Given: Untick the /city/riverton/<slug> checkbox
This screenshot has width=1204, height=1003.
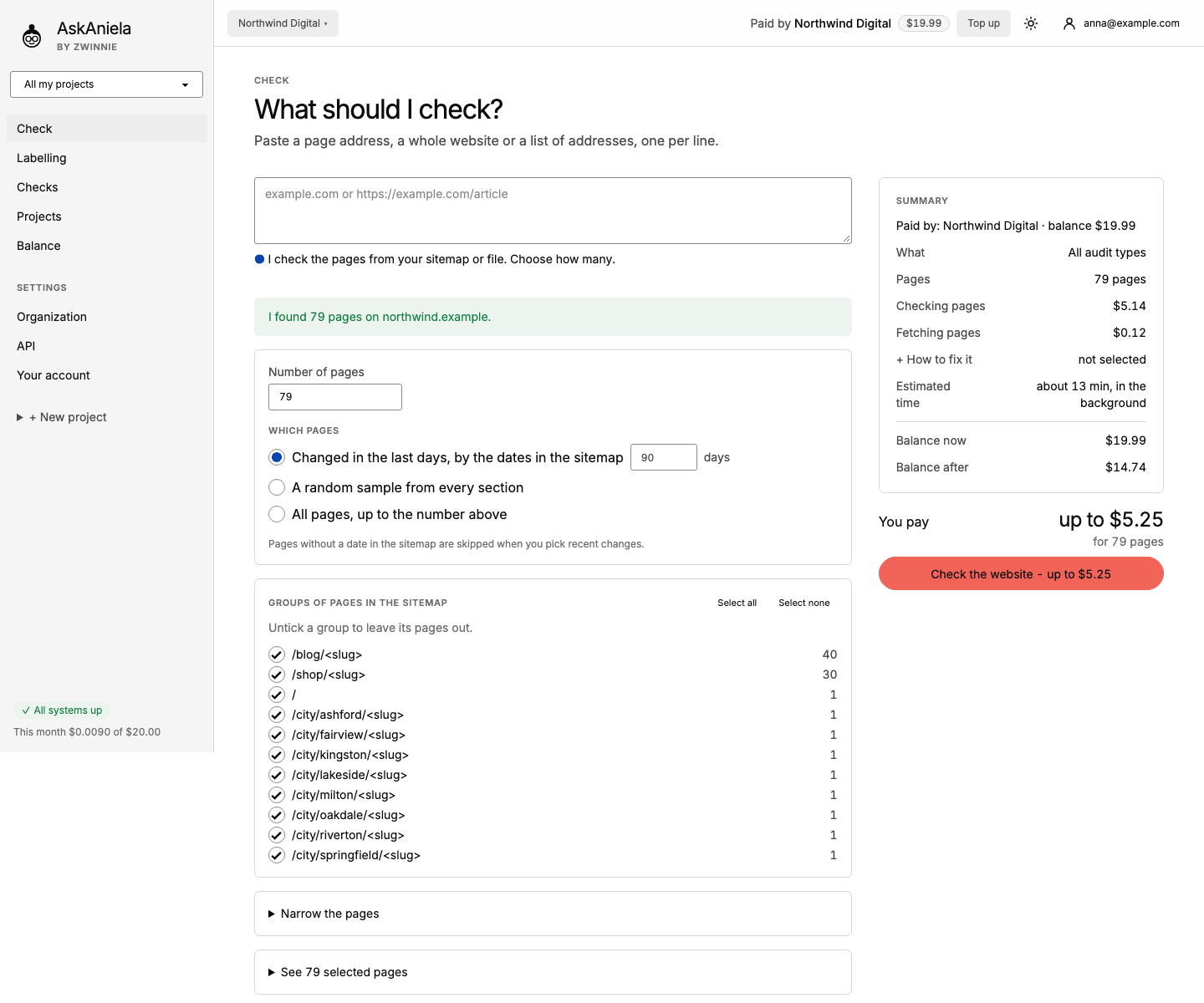Looking at the screenshot, I should [x=277, y=835].
